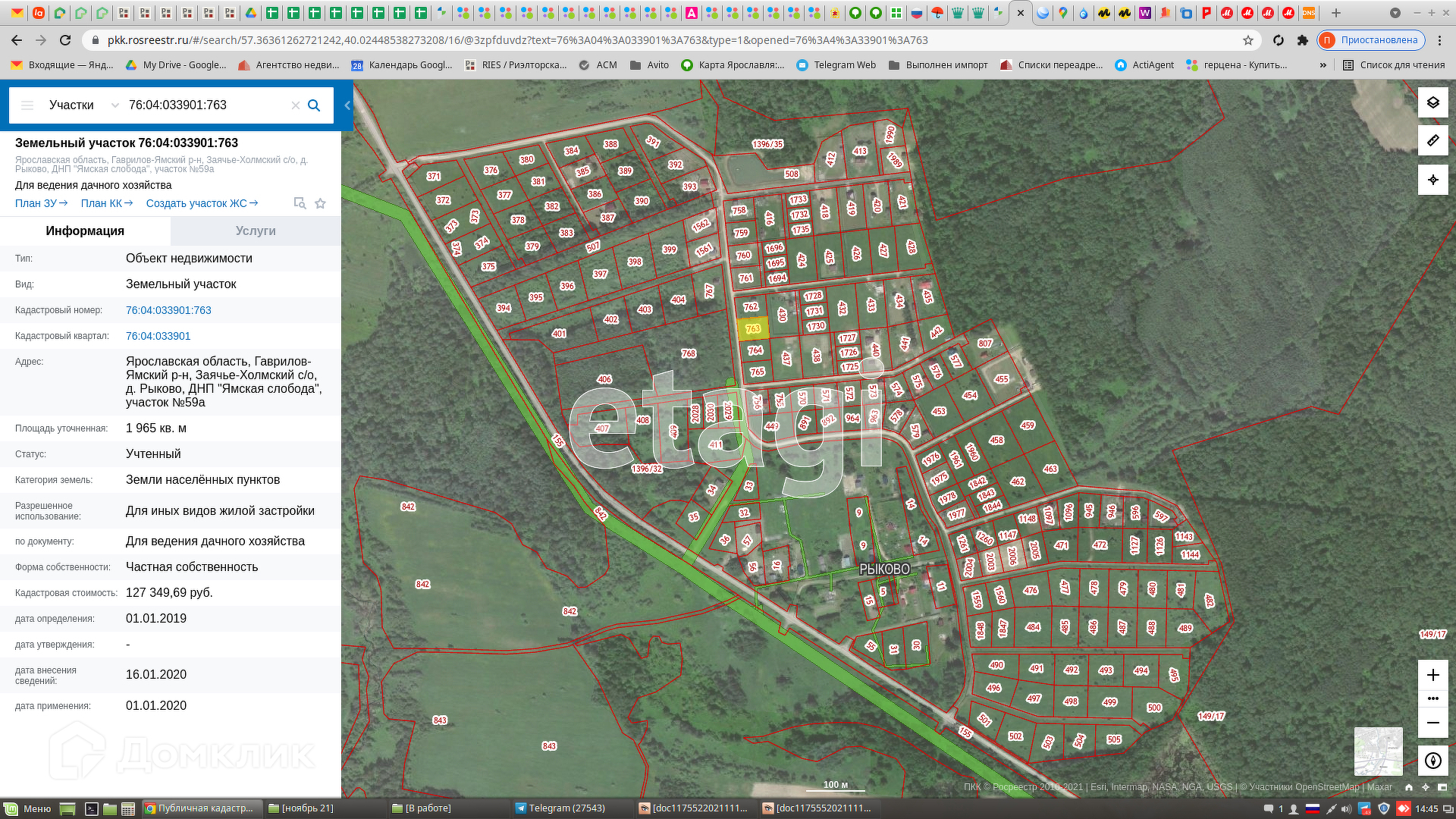Switch to the Услуги tab
Viewport: 1456px width, 819px height.
[x=256, y=231]
